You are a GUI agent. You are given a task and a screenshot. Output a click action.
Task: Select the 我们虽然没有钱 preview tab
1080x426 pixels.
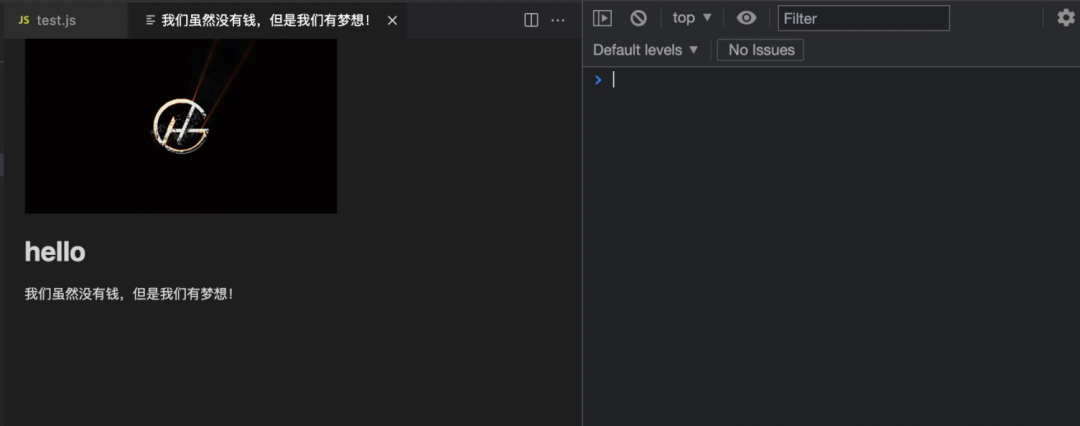[x=267, y=21]
